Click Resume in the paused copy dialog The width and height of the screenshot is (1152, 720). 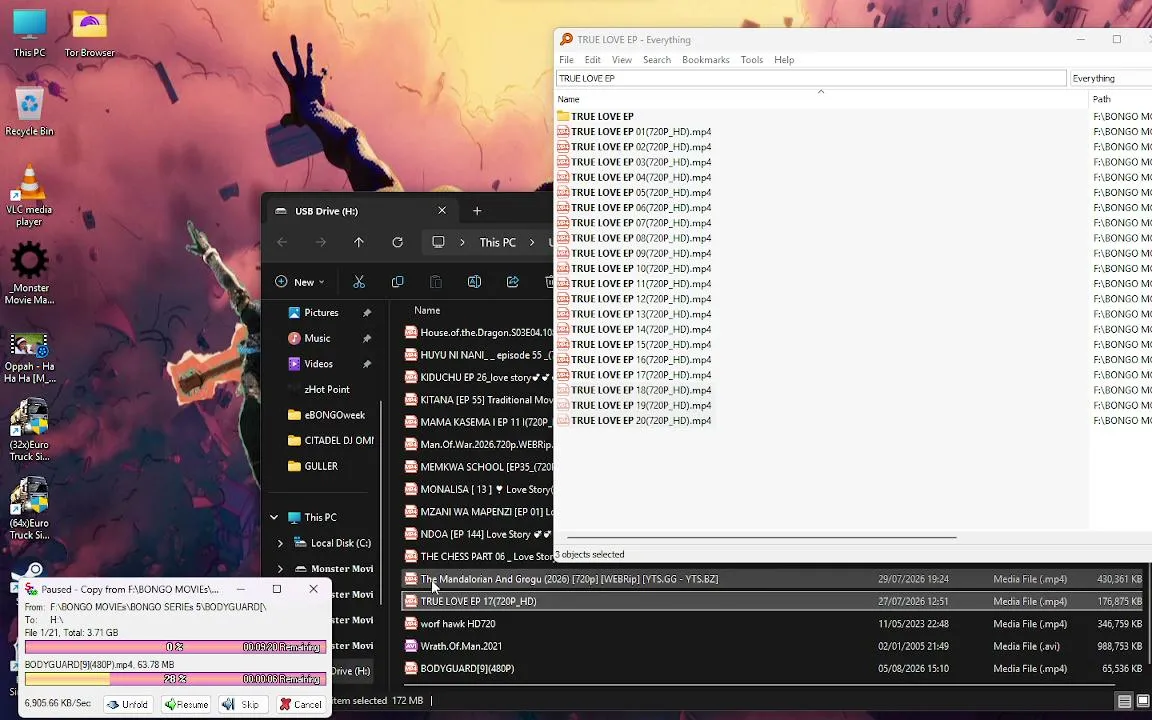click(x=186, y=704)
